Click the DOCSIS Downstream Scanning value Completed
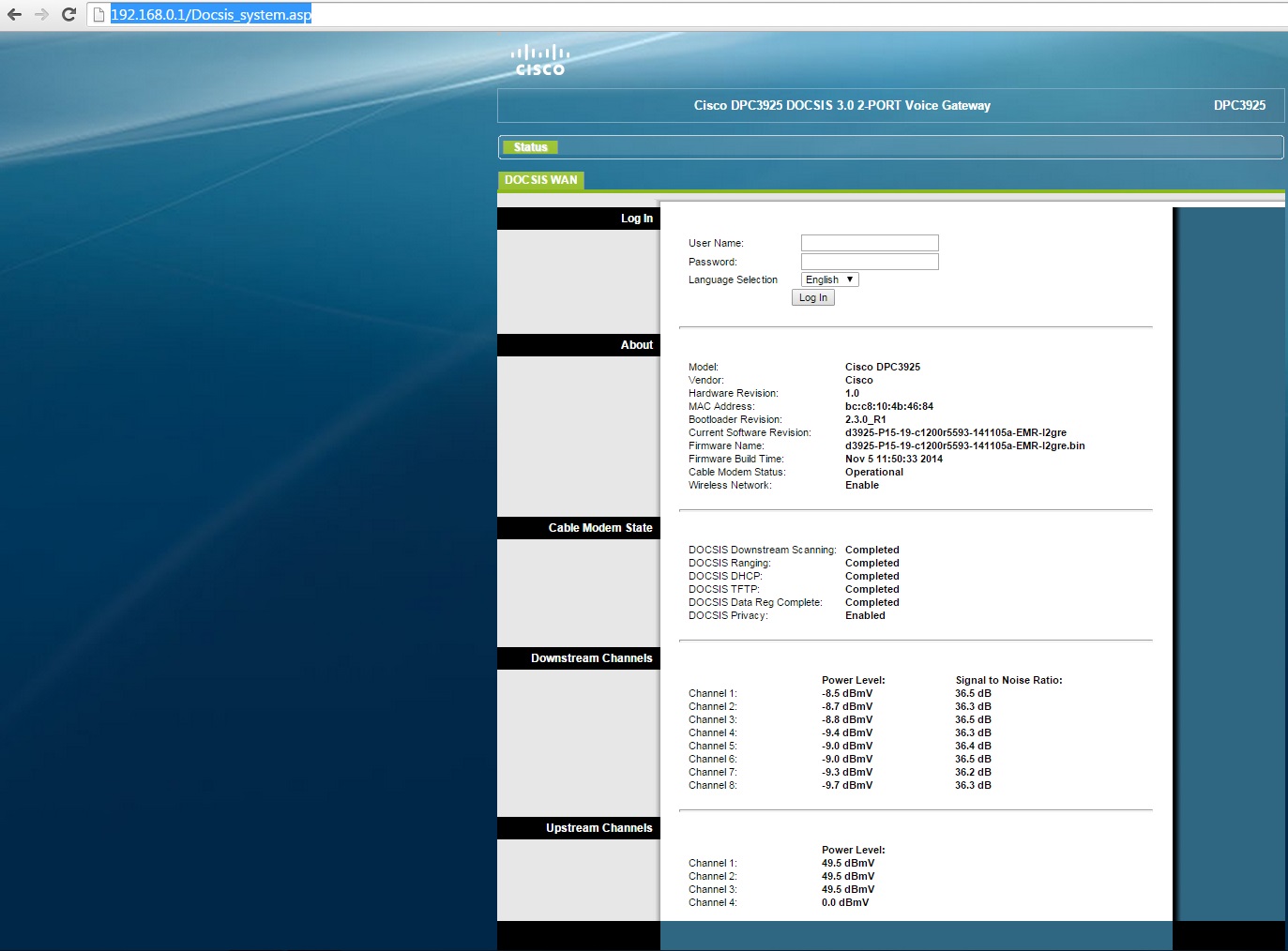 click(872, 550)
